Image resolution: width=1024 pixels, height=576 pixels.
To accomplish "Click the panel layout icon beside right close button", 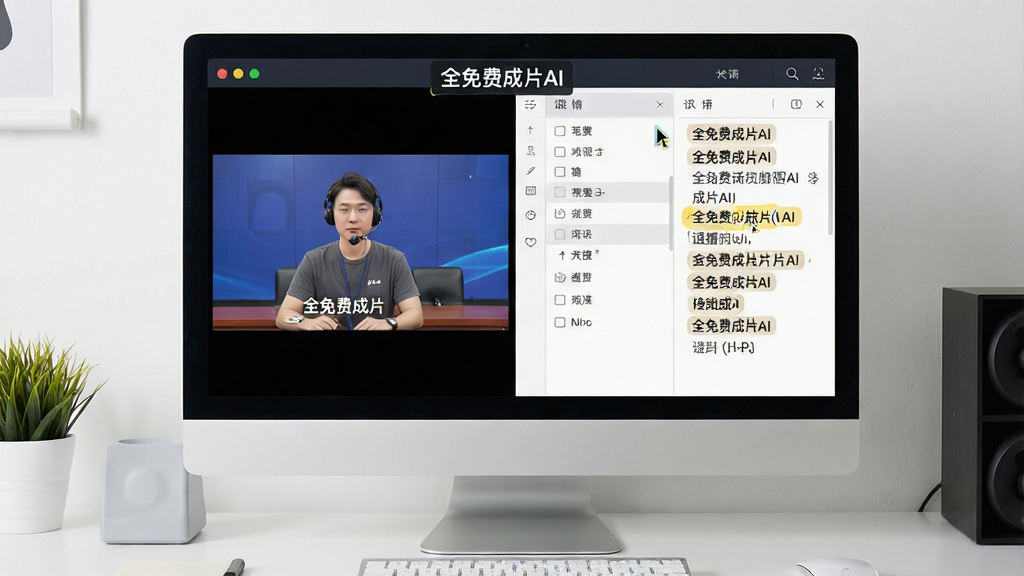I will [796, 104].
